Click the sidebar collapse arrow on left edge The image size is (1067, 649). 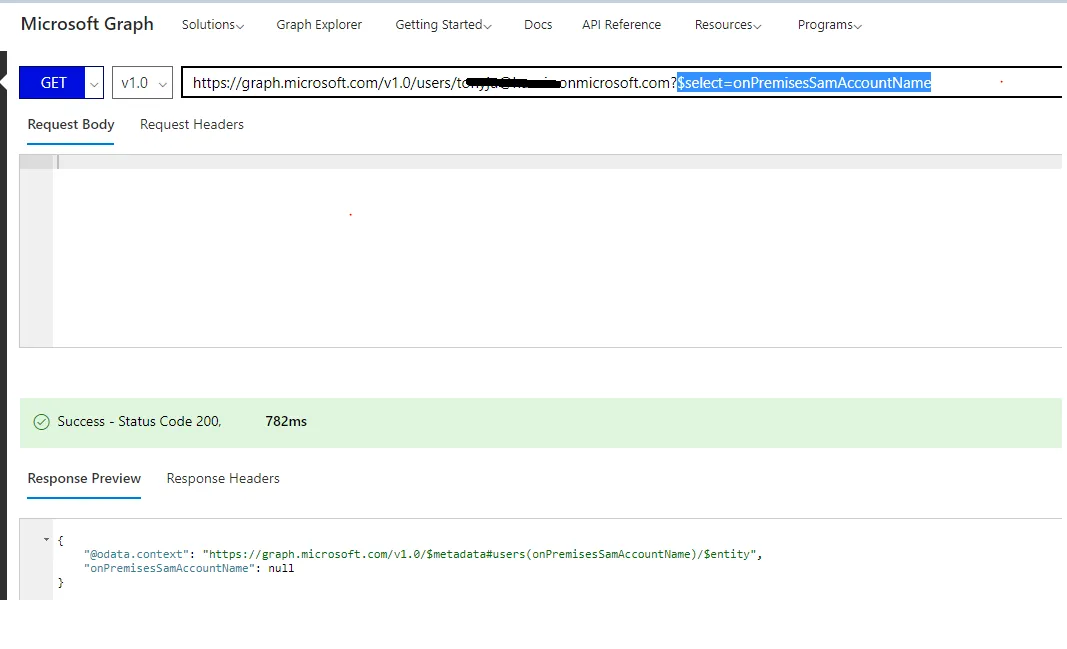pyautogui.click(x=3, y=82)
